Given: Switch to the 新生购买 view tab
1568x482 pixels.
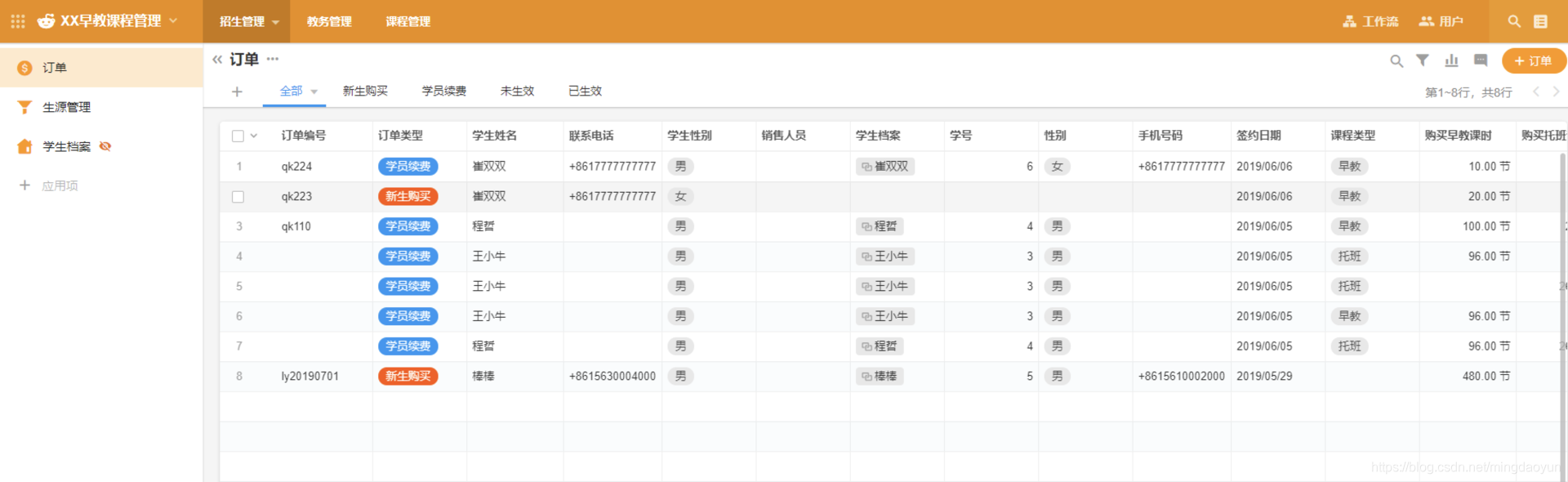Looking at the screenshot, I should click(x=365, y=91).
